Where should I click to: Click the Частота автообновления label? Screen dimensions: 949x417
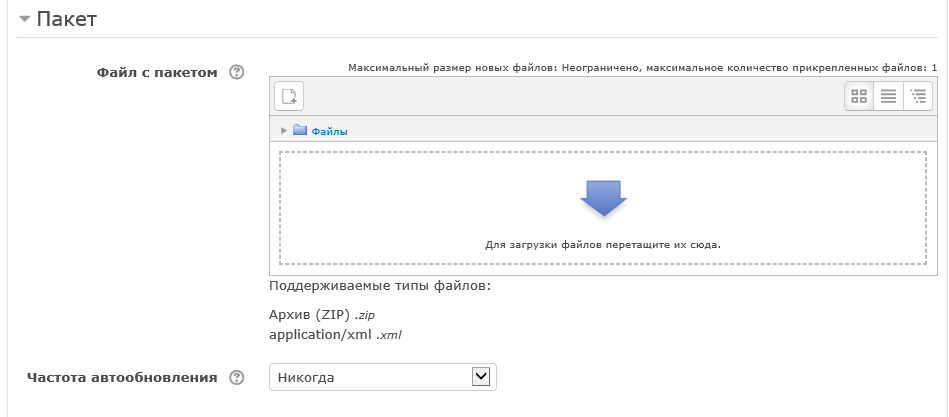[121, 377]
